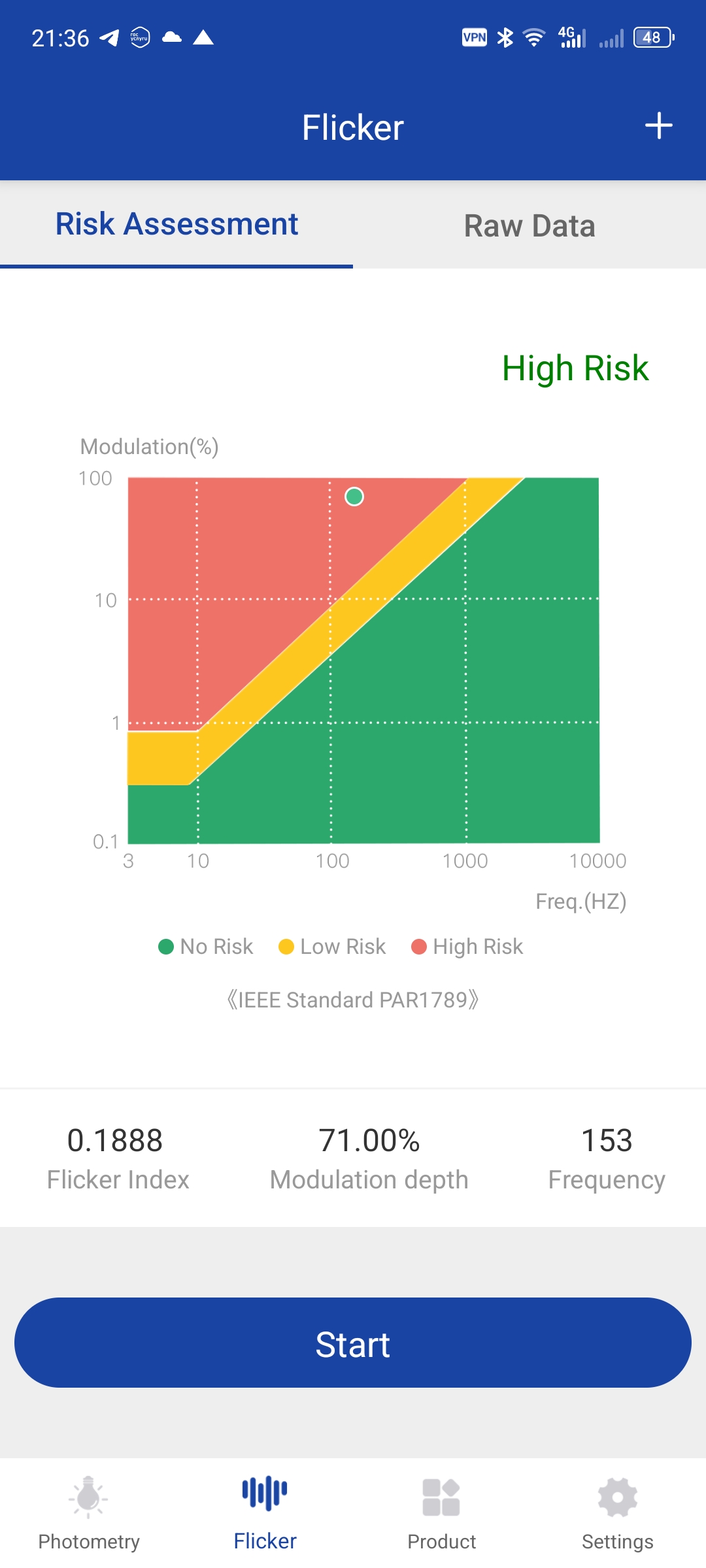Select the Risk Assessment tab
The width and height of the screenshot is (706, 1568).
(x=176, y=224)
